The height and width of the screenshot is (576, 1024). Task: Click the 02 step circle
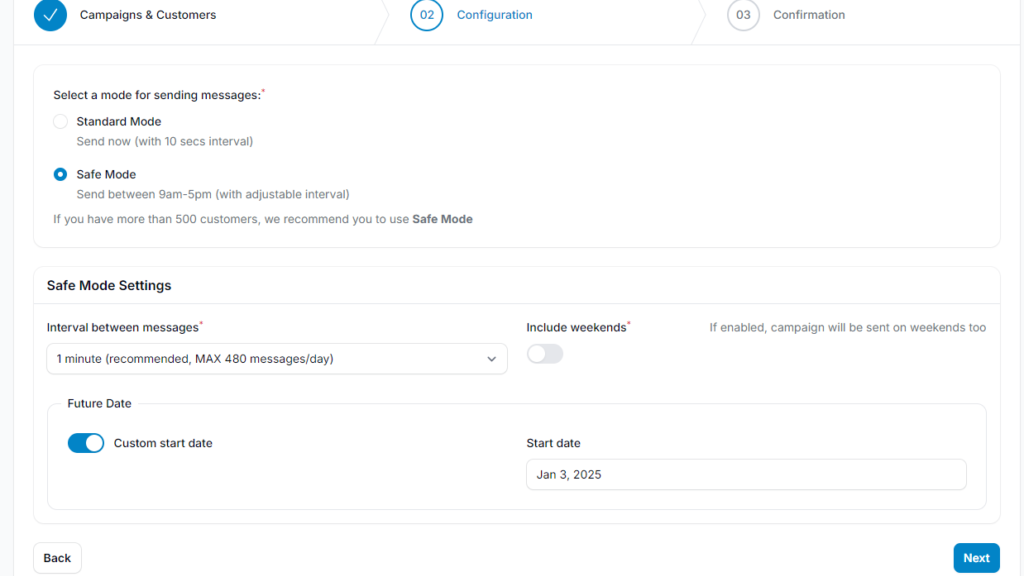tap(426, 14)
